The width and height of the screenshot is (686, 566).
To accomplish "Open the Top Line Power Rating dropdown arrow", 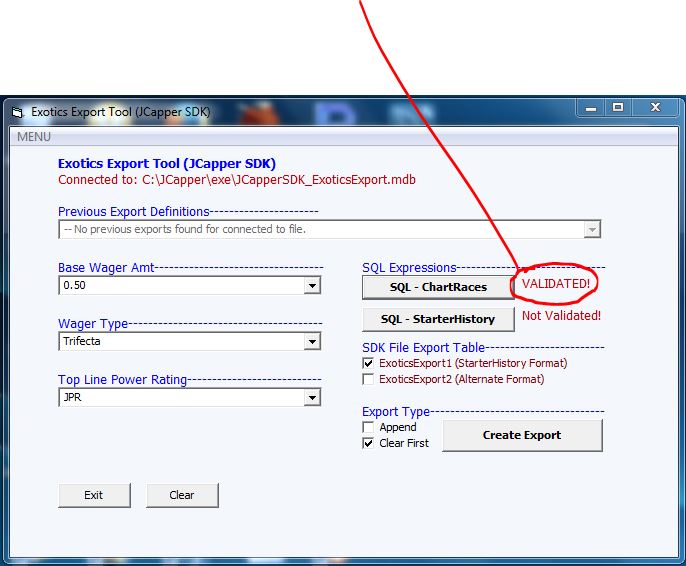I will click(312, 398).
